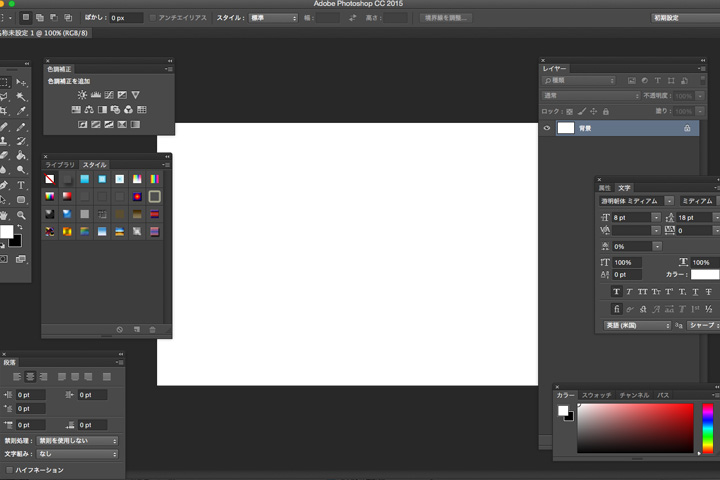Image resolution: width=720 pixels, height=480 pixels.
Task: Switch to the Properties tab
Action: click(x=605, y=188)
